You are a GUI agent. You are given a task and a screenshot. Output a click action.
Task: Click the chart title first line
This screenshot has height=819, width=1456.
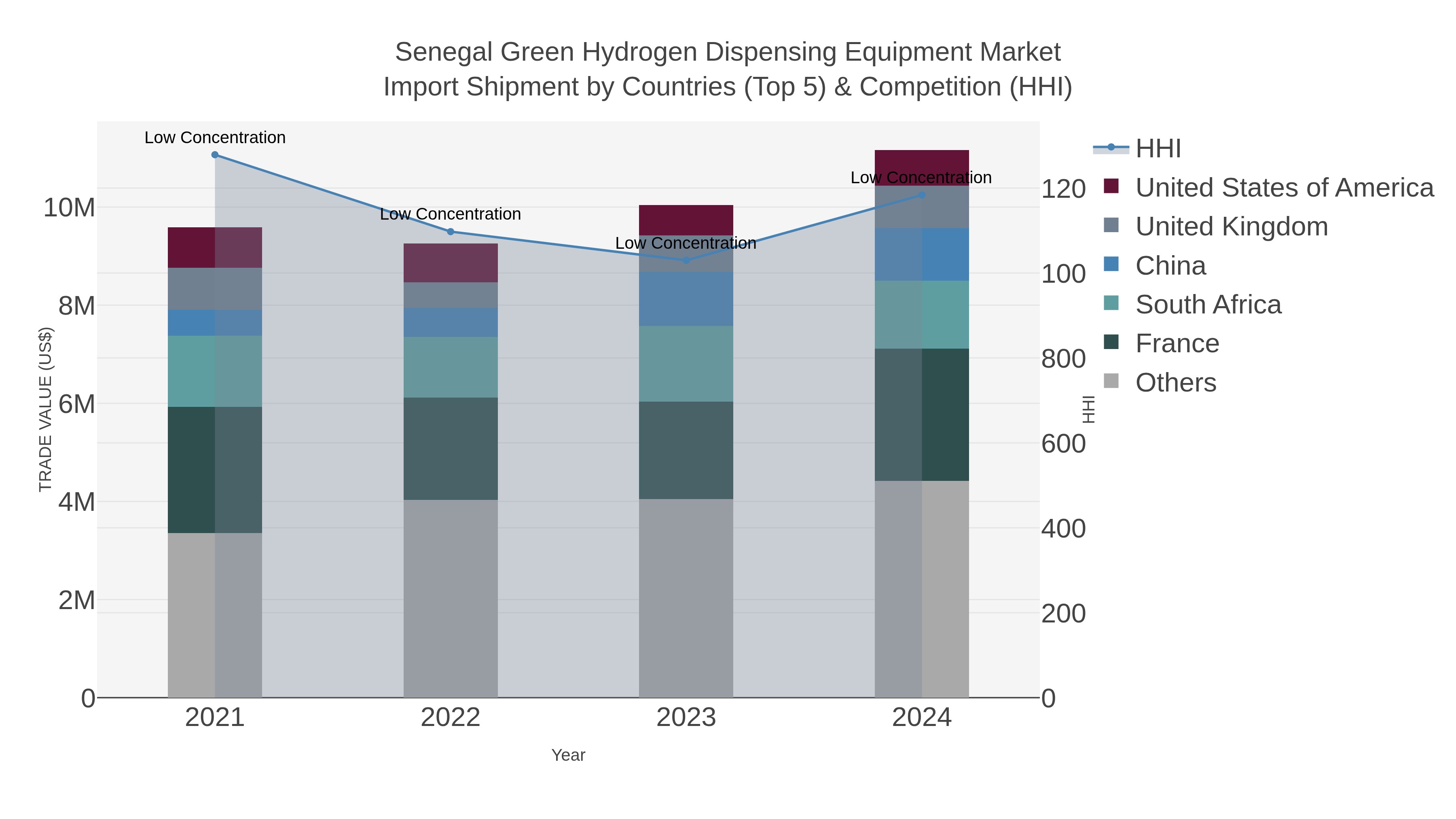(728, 52)
